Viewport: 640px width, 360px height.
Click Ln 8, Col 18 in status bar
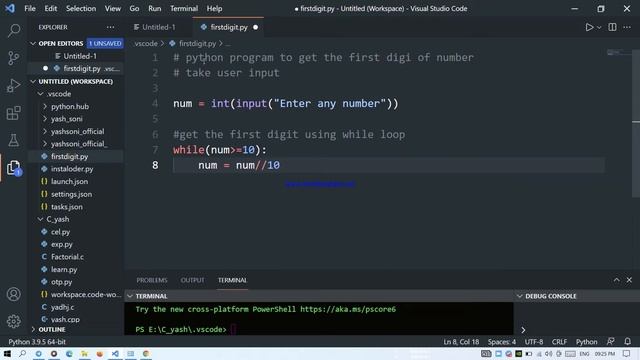pos(461,342)
